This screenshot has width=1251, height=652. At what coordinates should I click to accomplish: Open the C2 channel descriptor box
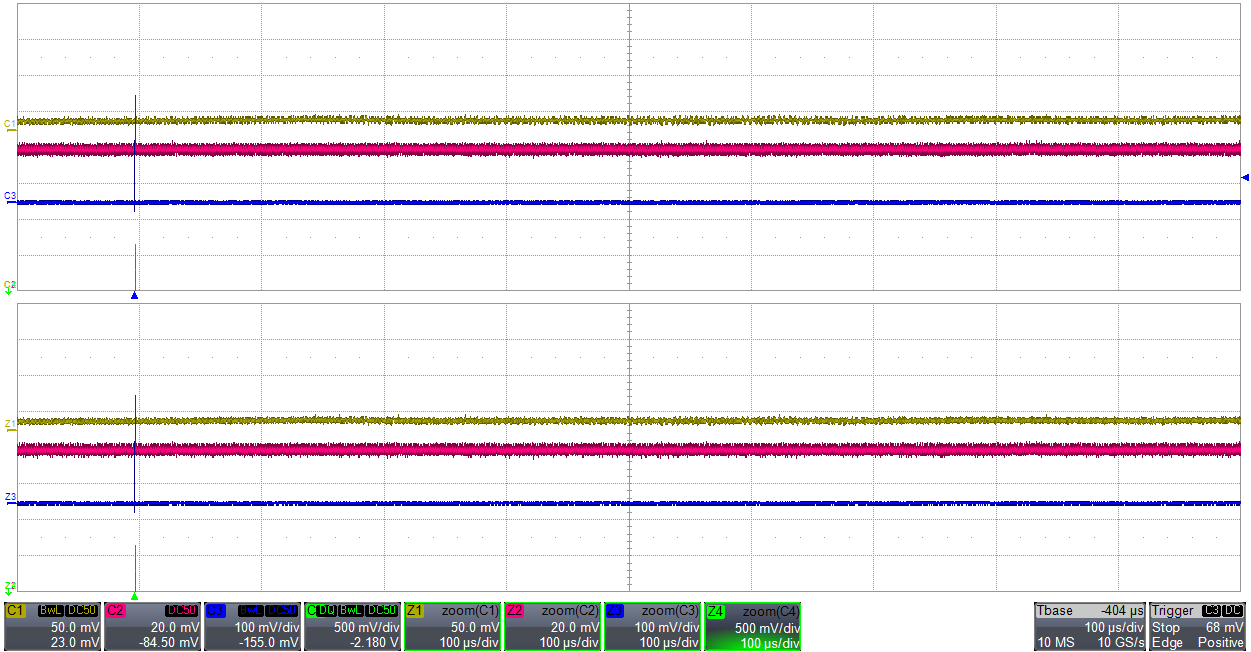153,626
